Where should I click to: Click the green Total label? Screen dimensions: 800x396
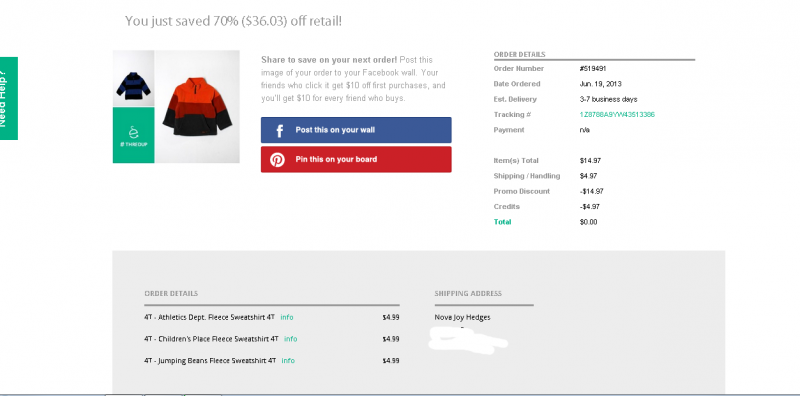(503, 222)
